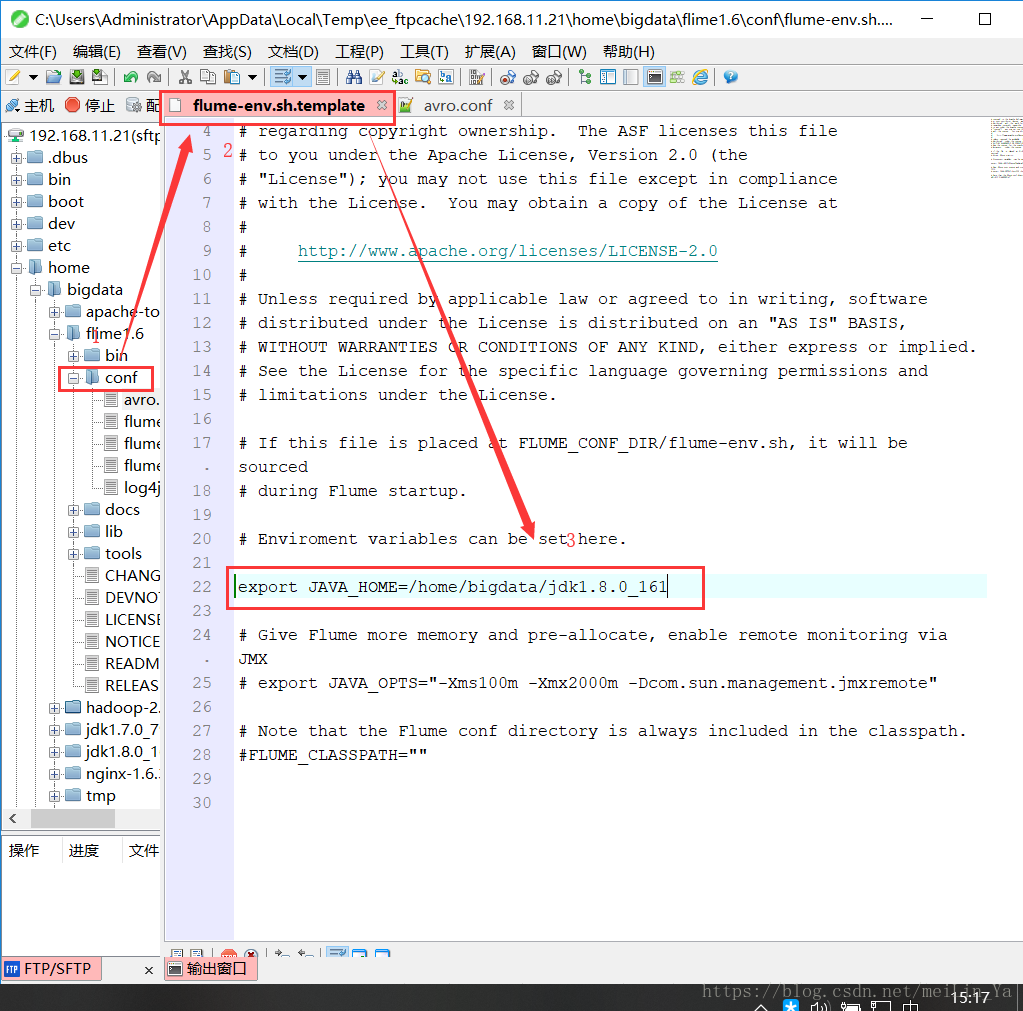The image size is (1023, 1011).
Task: Select the FTP/SFTP panel tab
Action: (52, 969)
